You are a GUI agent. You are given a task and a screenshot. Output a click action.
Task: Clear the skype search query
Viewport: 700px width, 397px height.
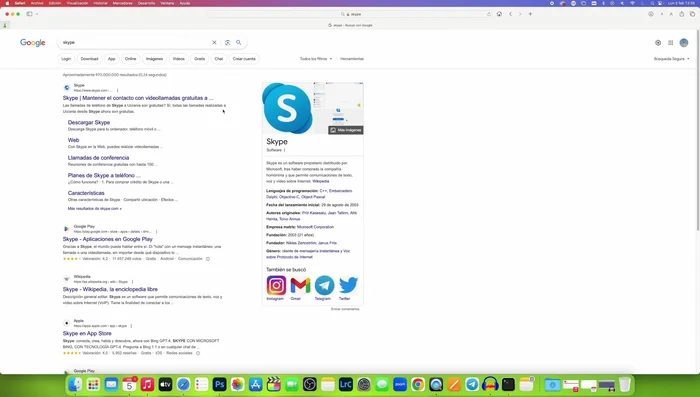[x=214, y=42]
